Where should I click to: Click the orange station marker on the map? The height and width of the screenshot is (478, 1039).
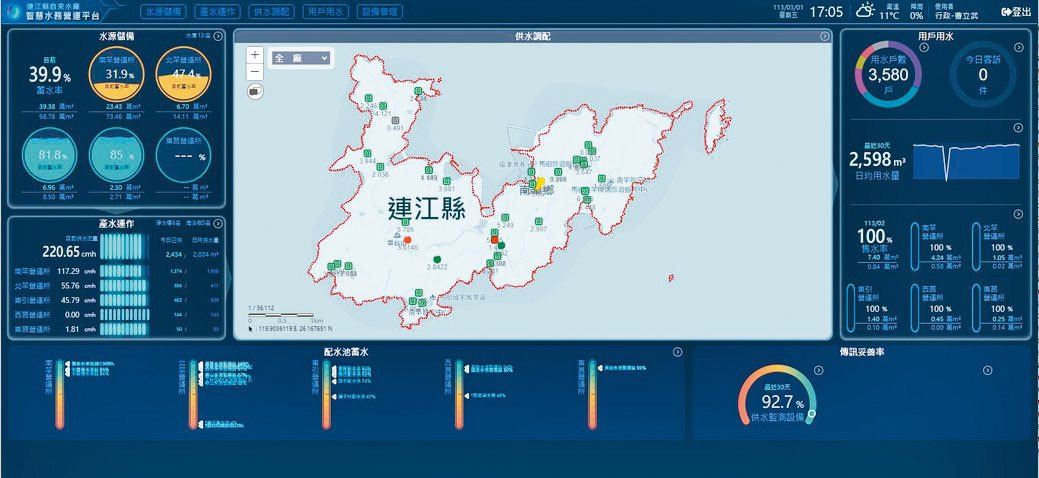tap(408, 240)
